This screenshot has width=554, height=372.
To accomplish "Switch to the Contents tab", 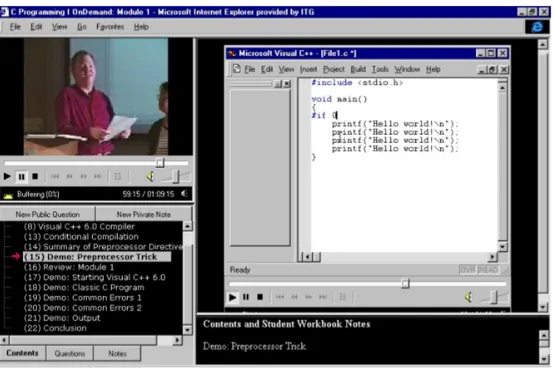I will click(22, 353).
